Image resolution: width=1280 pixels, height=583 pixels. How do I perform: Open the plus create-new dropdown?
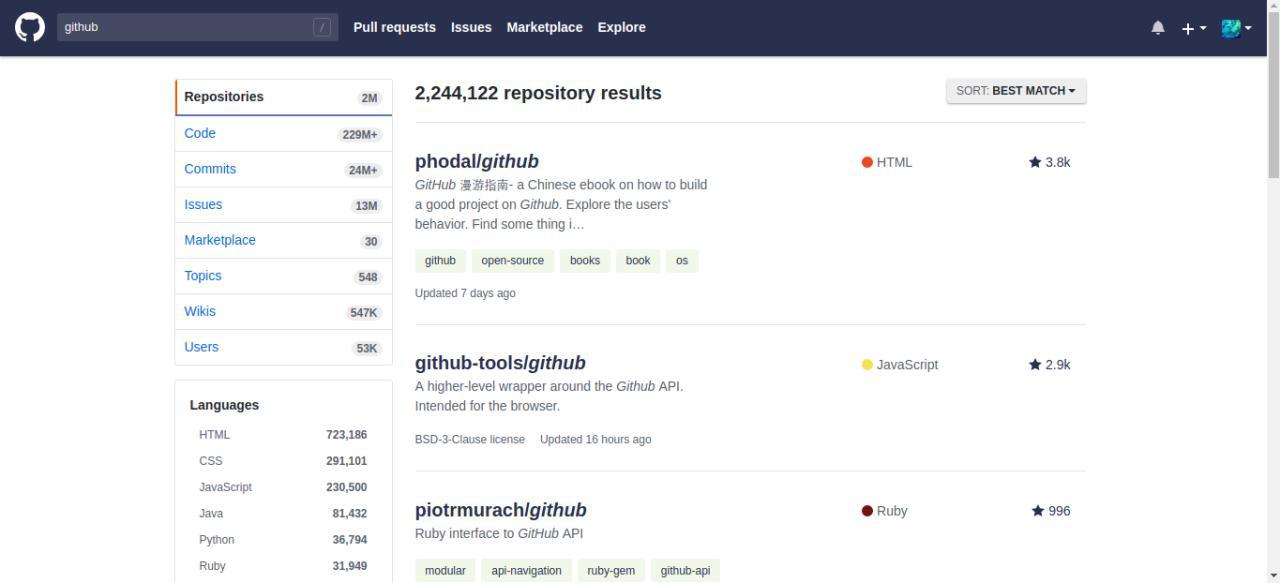pyautogui.click(x=1194, y=28)
